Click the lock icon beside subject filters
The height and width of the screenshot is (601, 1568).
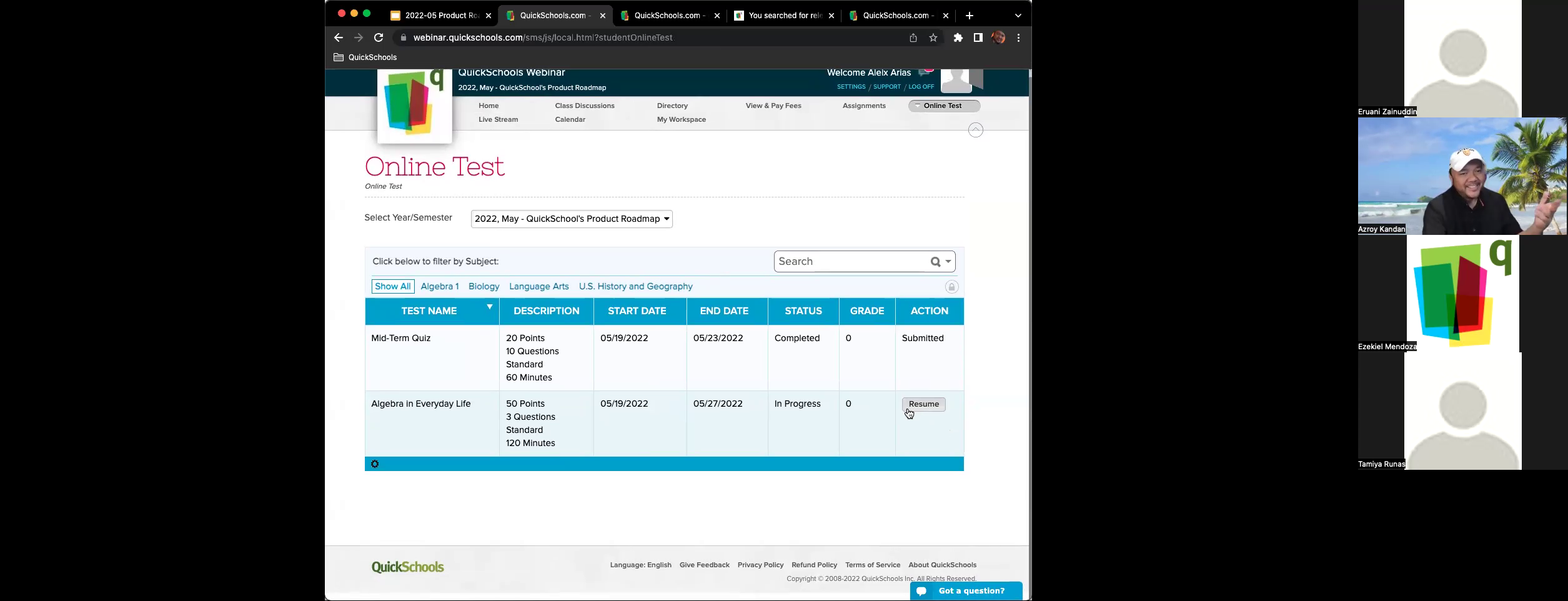951,287
